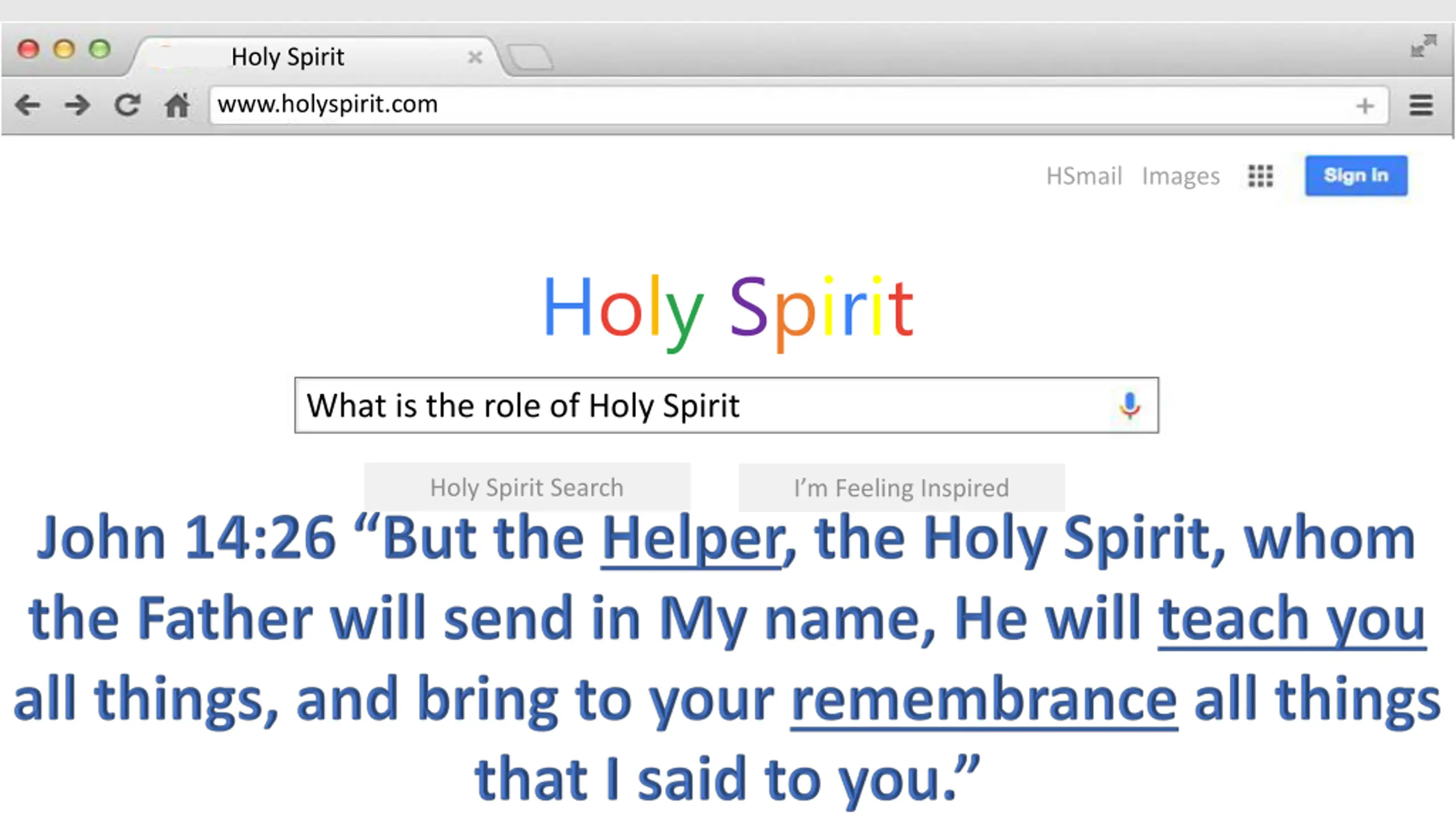Click the Sign in button
The height and width of the screenshot is (819, 1456).
coord(1356,176)
